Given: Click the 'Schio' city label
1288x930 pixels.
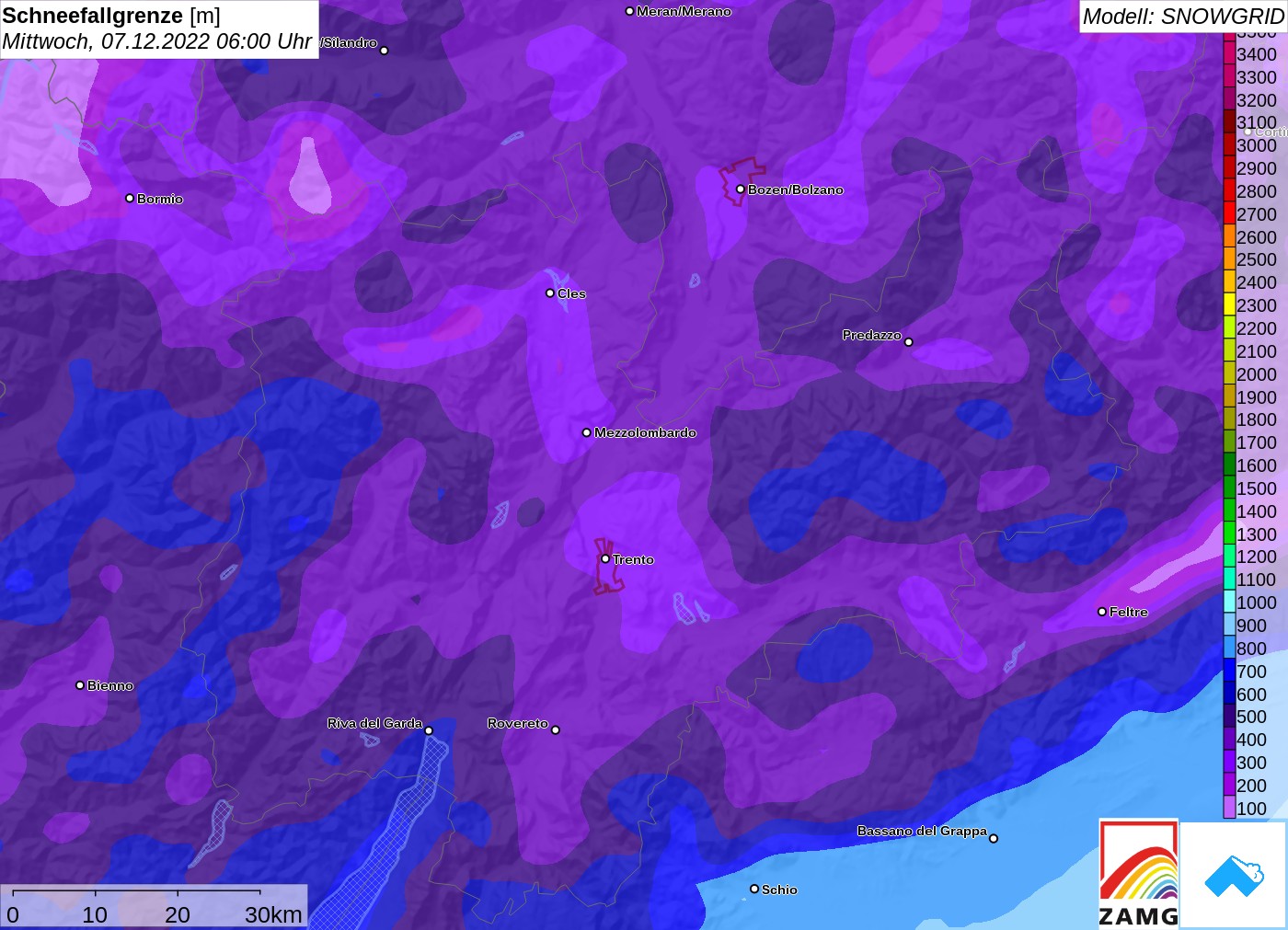Looking at the screenshot, I should [x=779, y=890].
